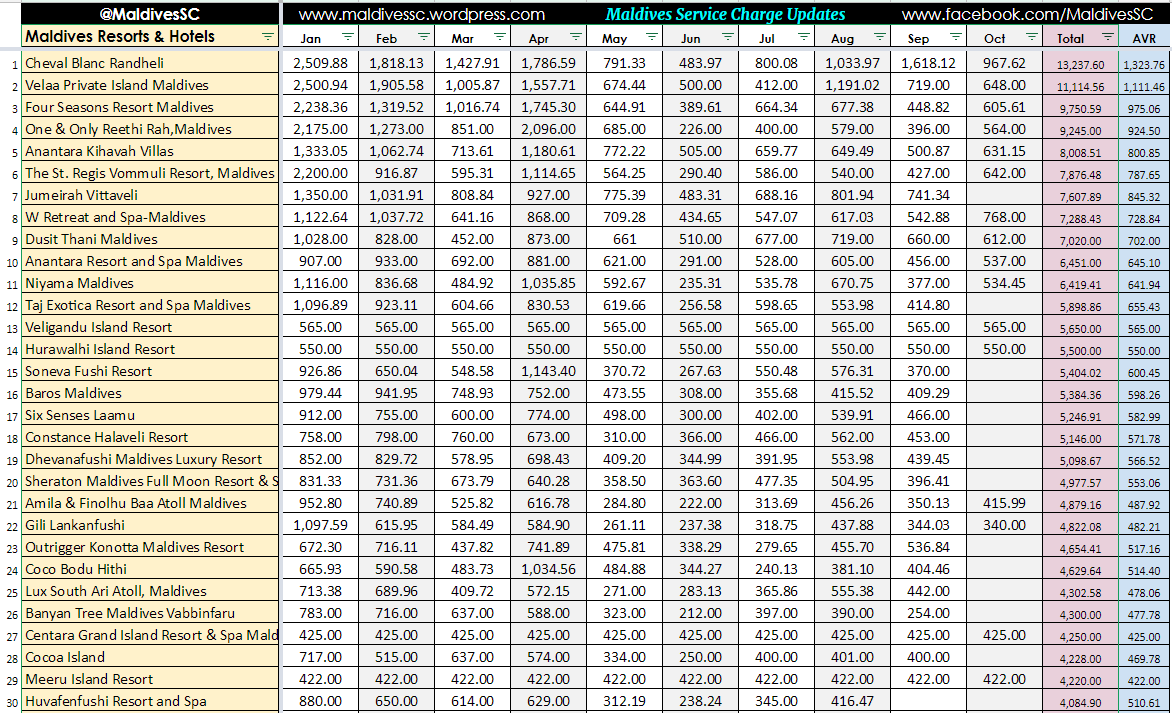Screen dimensions: 1172x713
Task: Select Huvafenfushi Resort and Spa cell
Action: point(150,701)
